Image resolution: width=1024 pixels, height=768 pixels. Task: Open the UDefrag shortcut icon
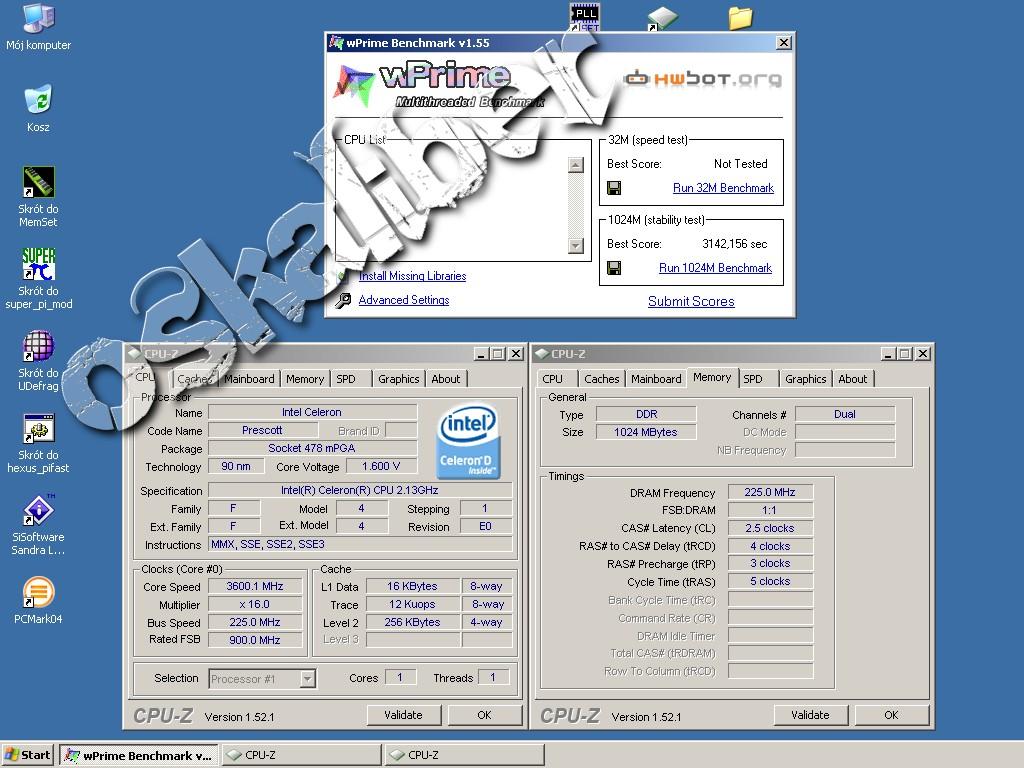tap(39, 345)
